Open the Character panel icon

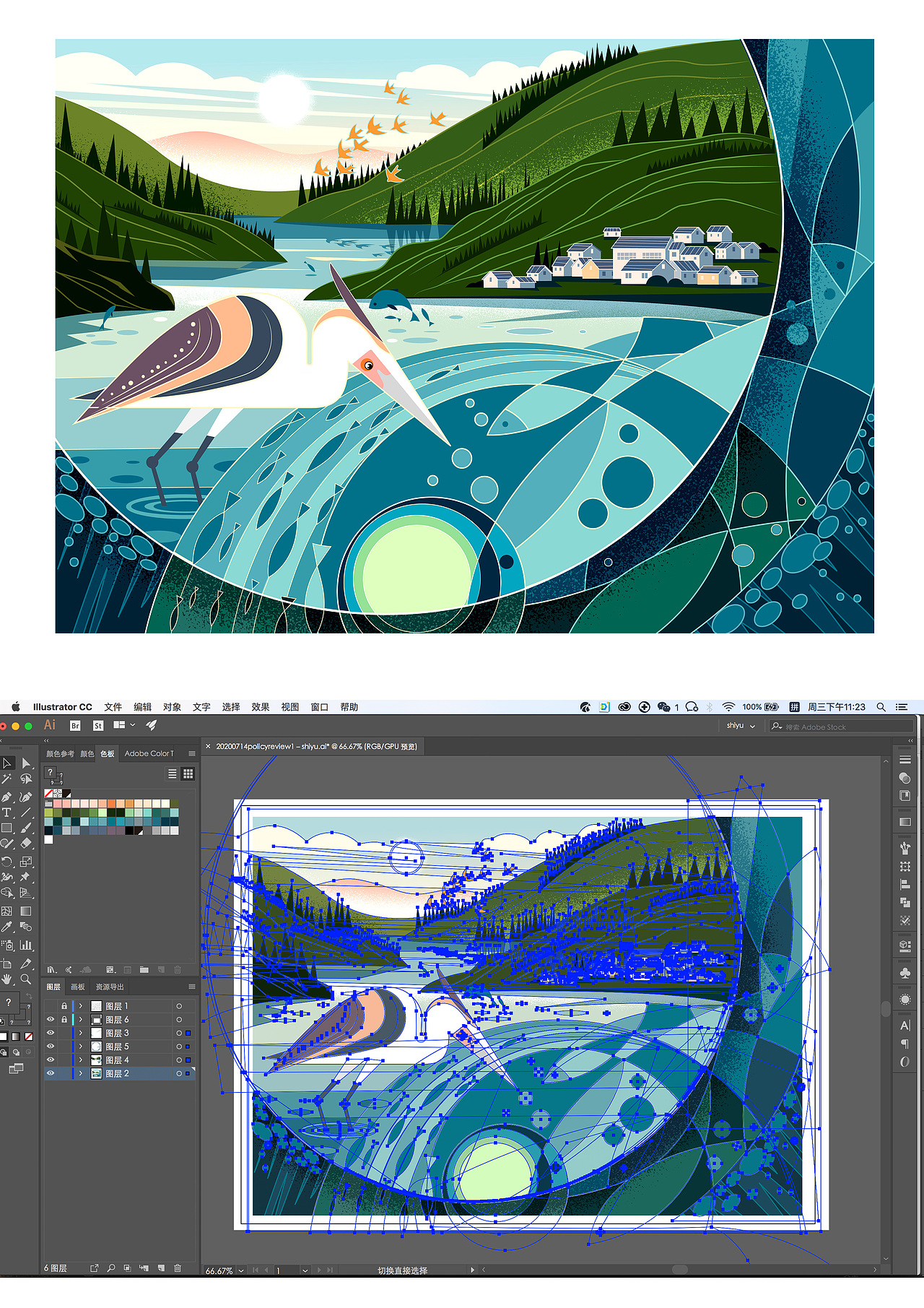point(905,1026)
